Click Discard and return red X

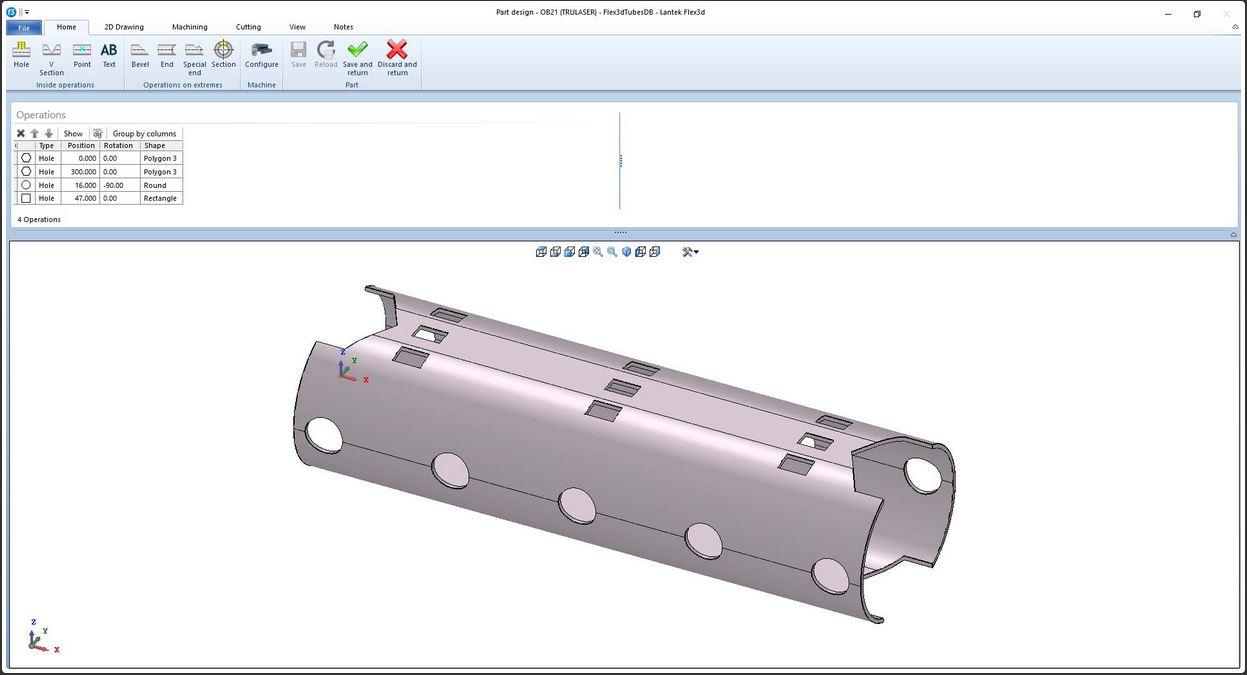coord(397,56)
